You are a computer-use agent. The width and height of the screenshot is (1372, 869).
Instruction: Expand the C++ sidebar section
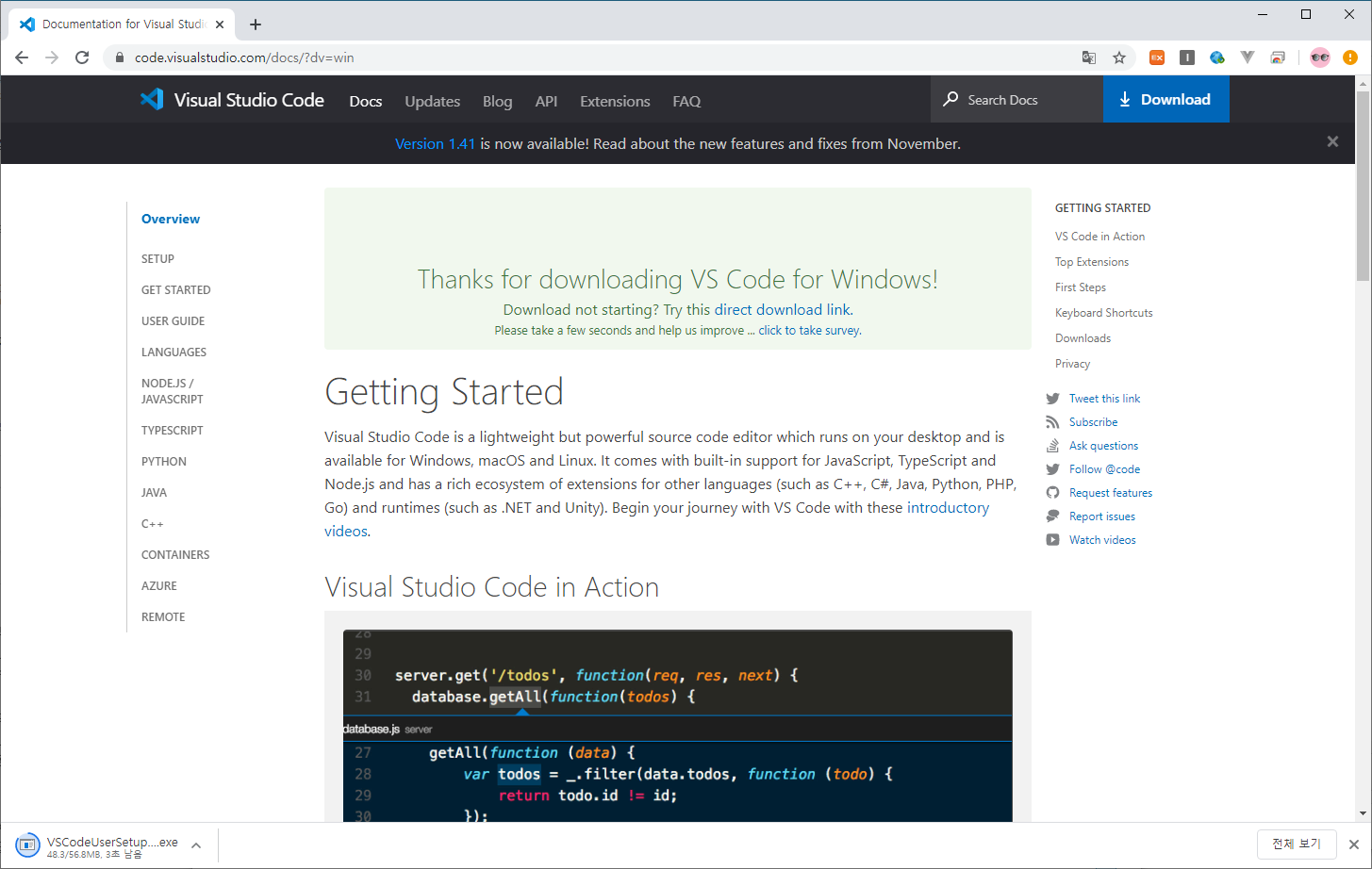pos(153,523)
